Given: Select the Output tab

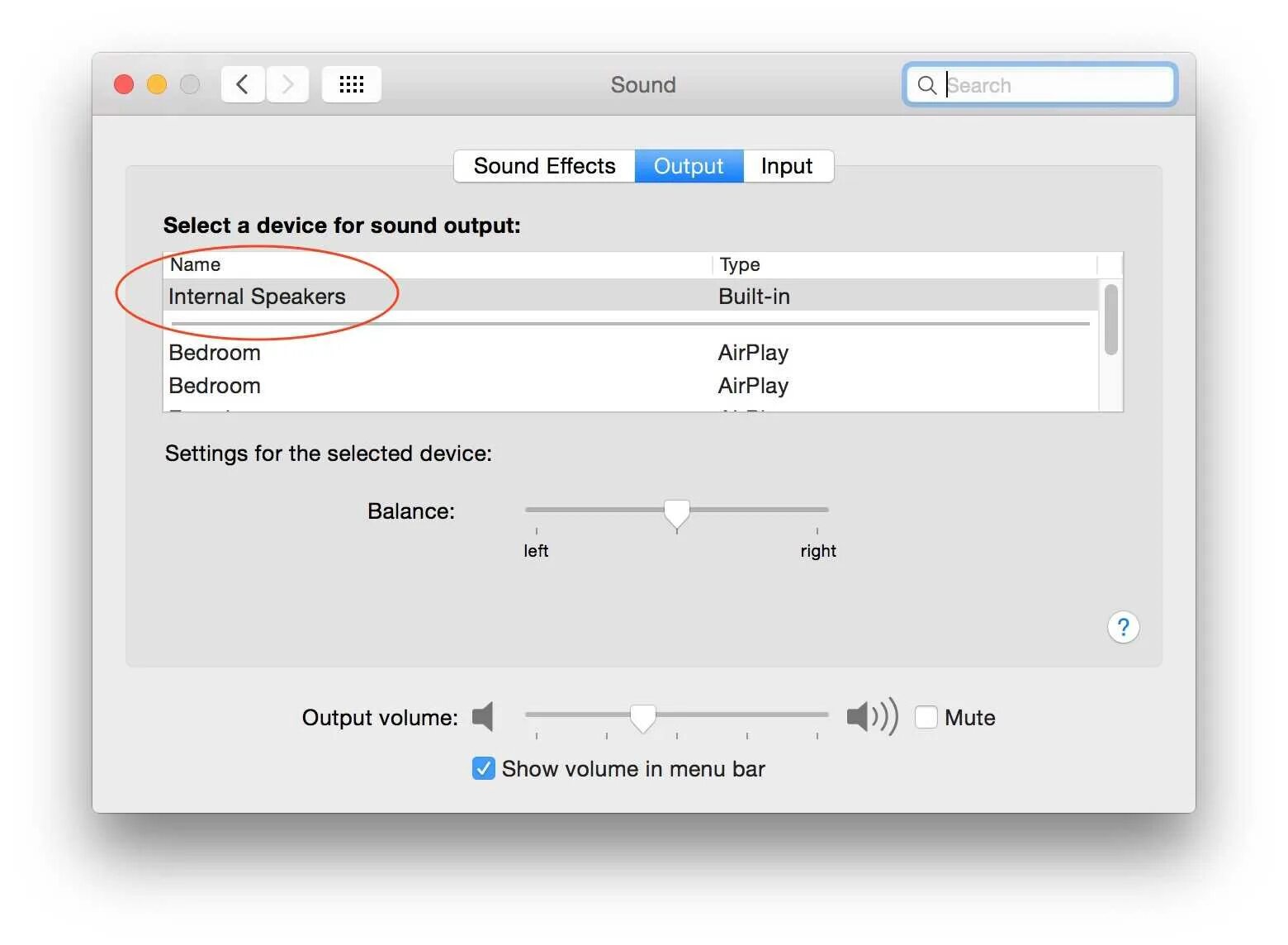Looking at the screenshot, I should coord(689,165).
